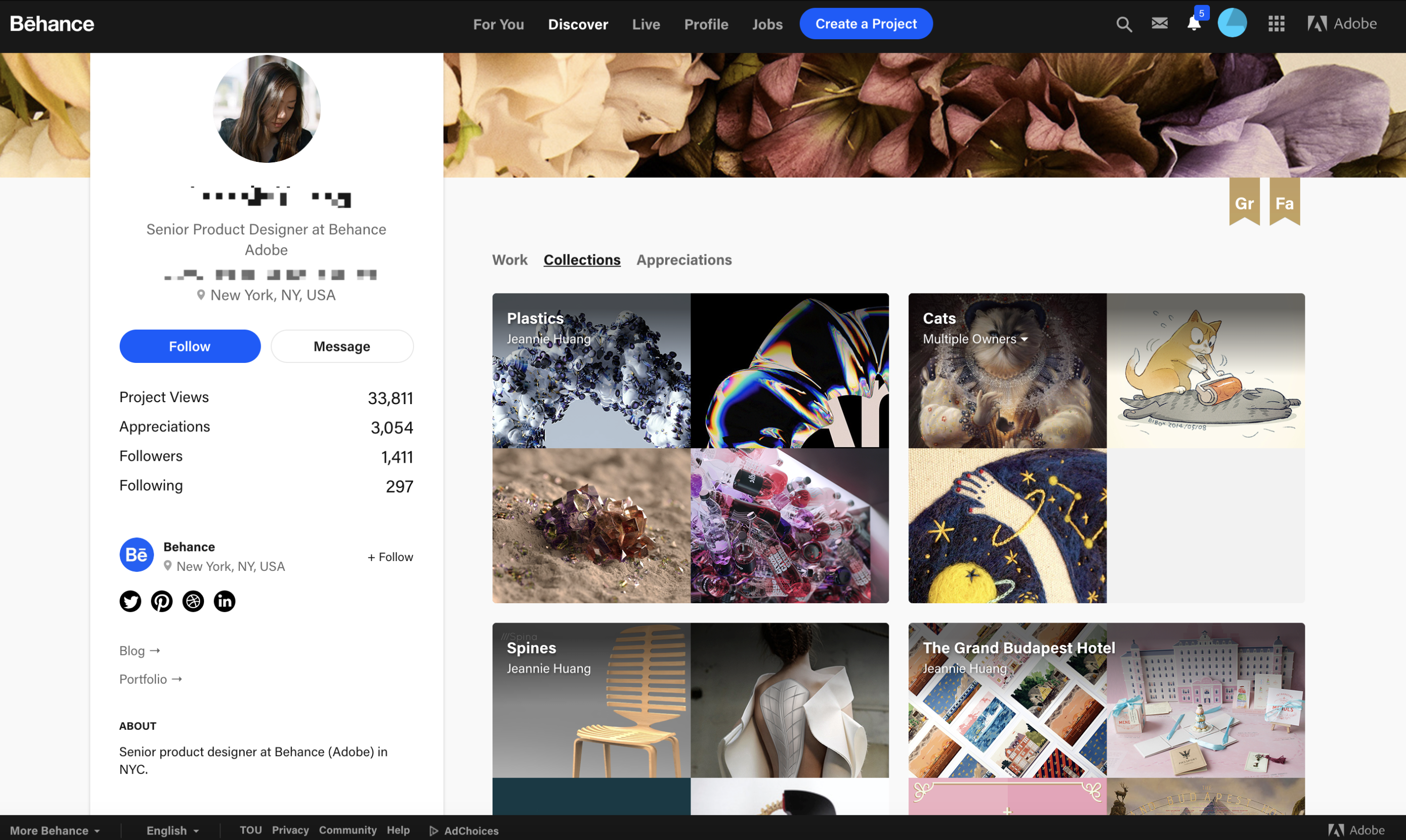1406x840 pixels.
Task: Open the embroidered constellation thumbnail
Action: coord(1007,526)
